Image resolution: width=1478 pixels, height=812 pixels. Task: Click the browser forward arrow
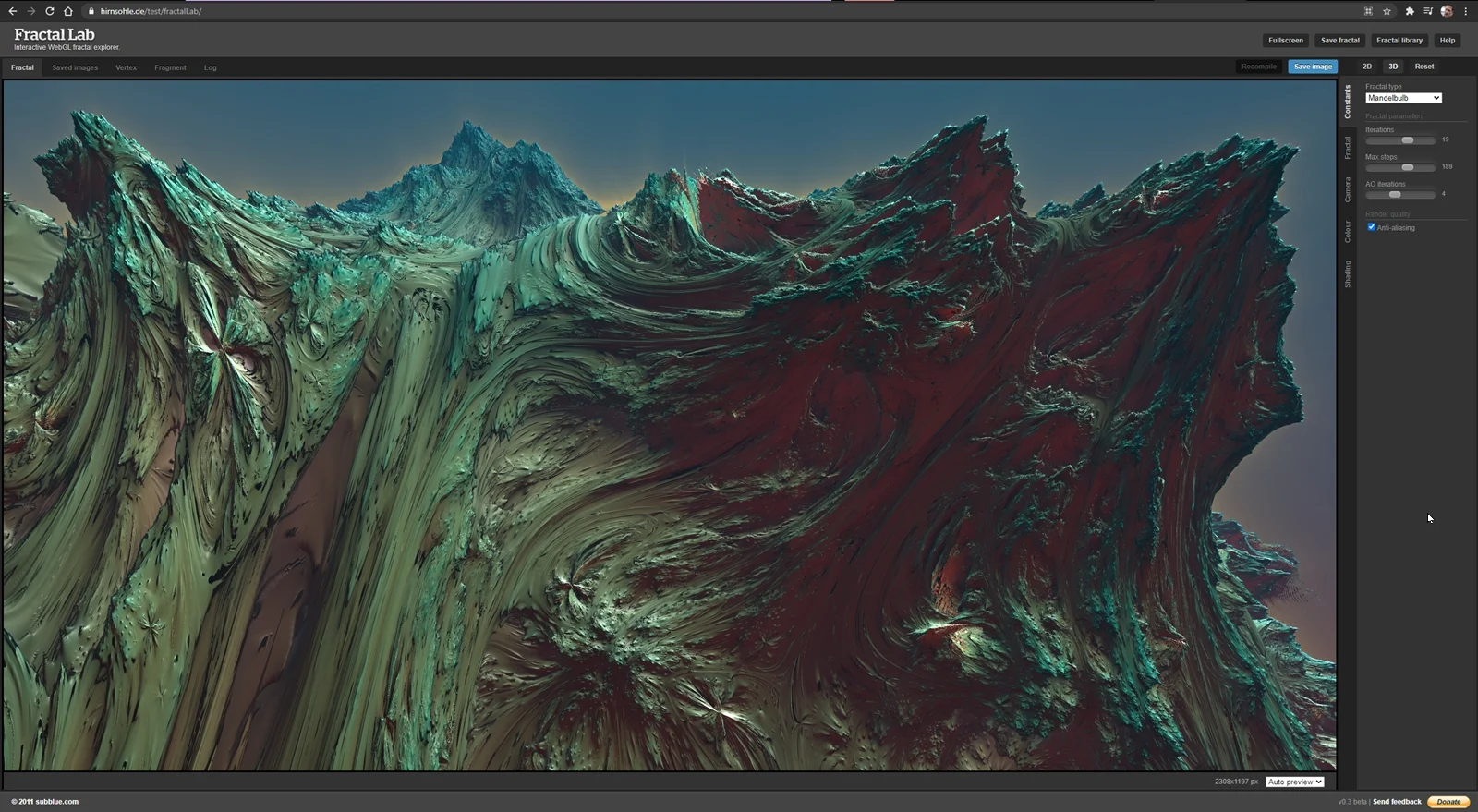click(30, 11)
